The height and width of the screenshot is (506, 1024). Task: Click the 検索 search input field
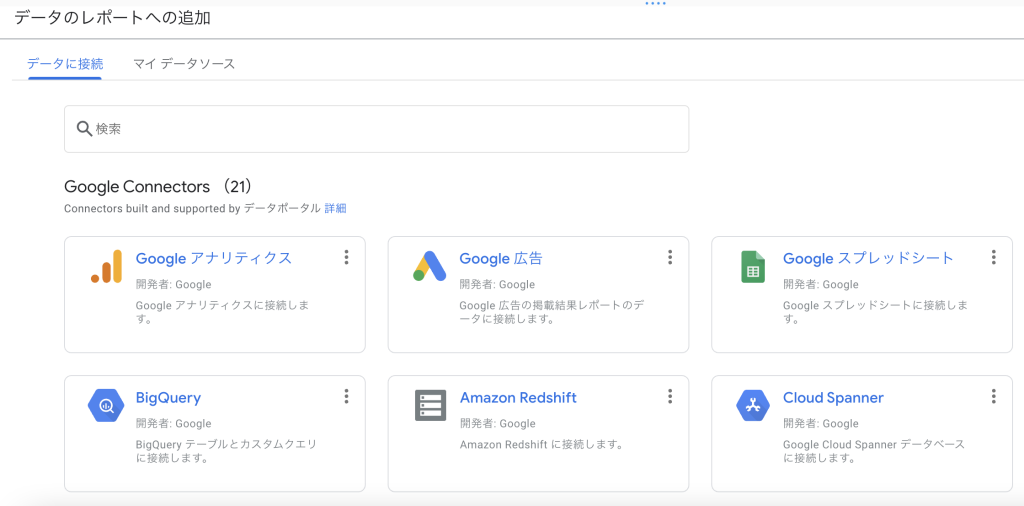pyautogui.click(x=380, y=129)
